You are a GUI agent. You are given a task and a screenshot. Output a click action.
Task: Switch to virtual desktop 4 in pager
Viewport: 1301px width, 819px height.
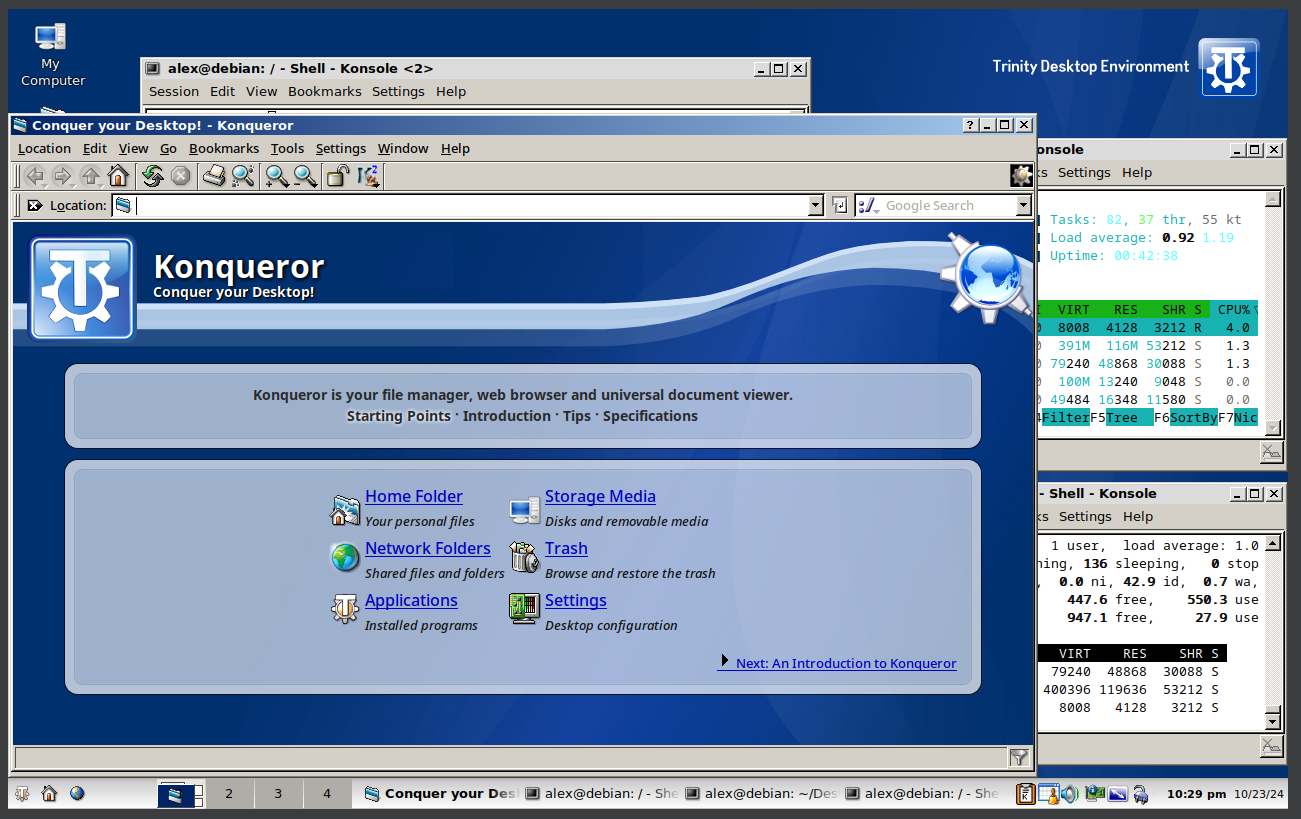[327, 794]
